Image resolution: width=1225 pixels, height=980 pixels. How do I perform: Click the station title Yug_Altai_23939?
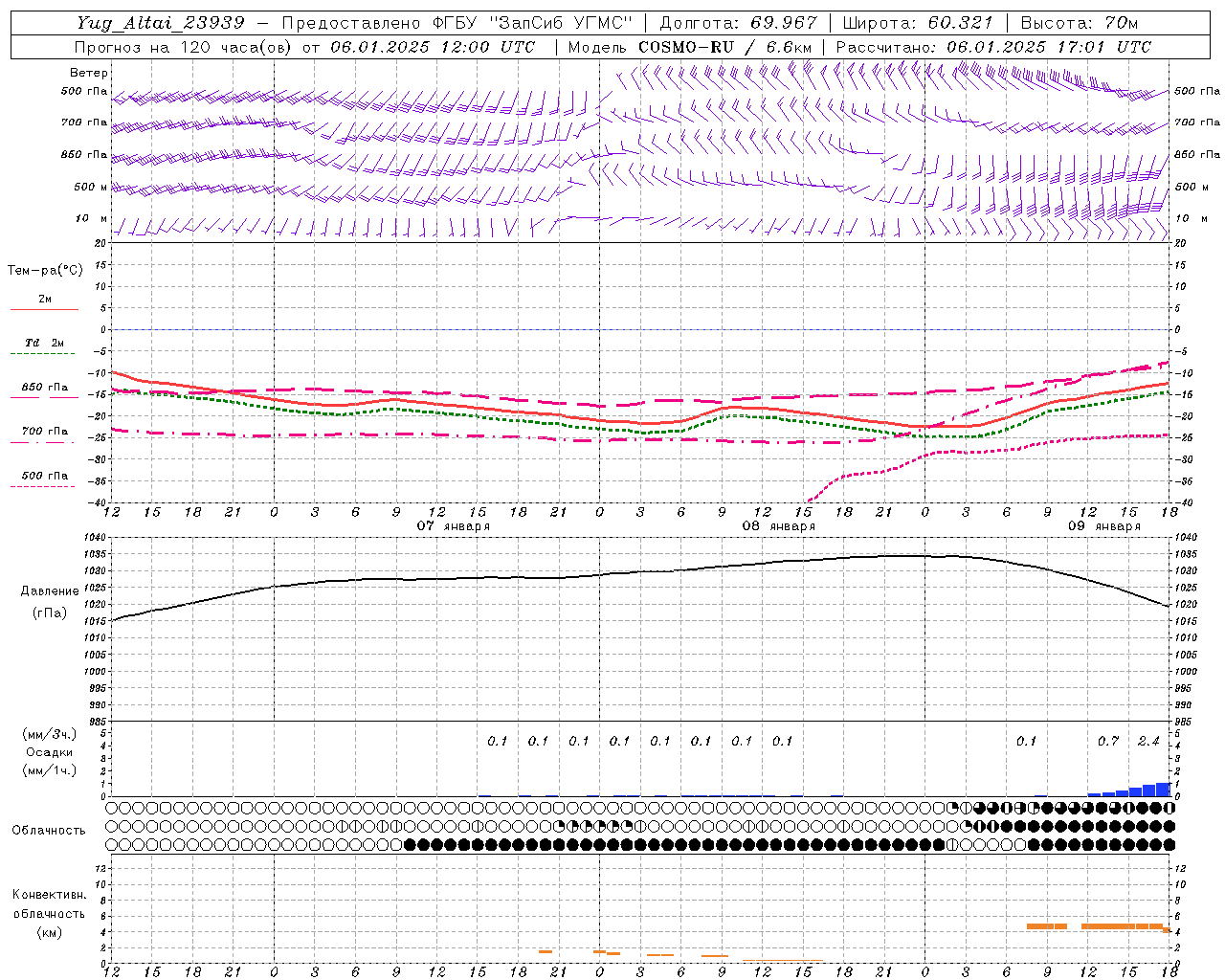pyautogui.click(x=160, y=22)
